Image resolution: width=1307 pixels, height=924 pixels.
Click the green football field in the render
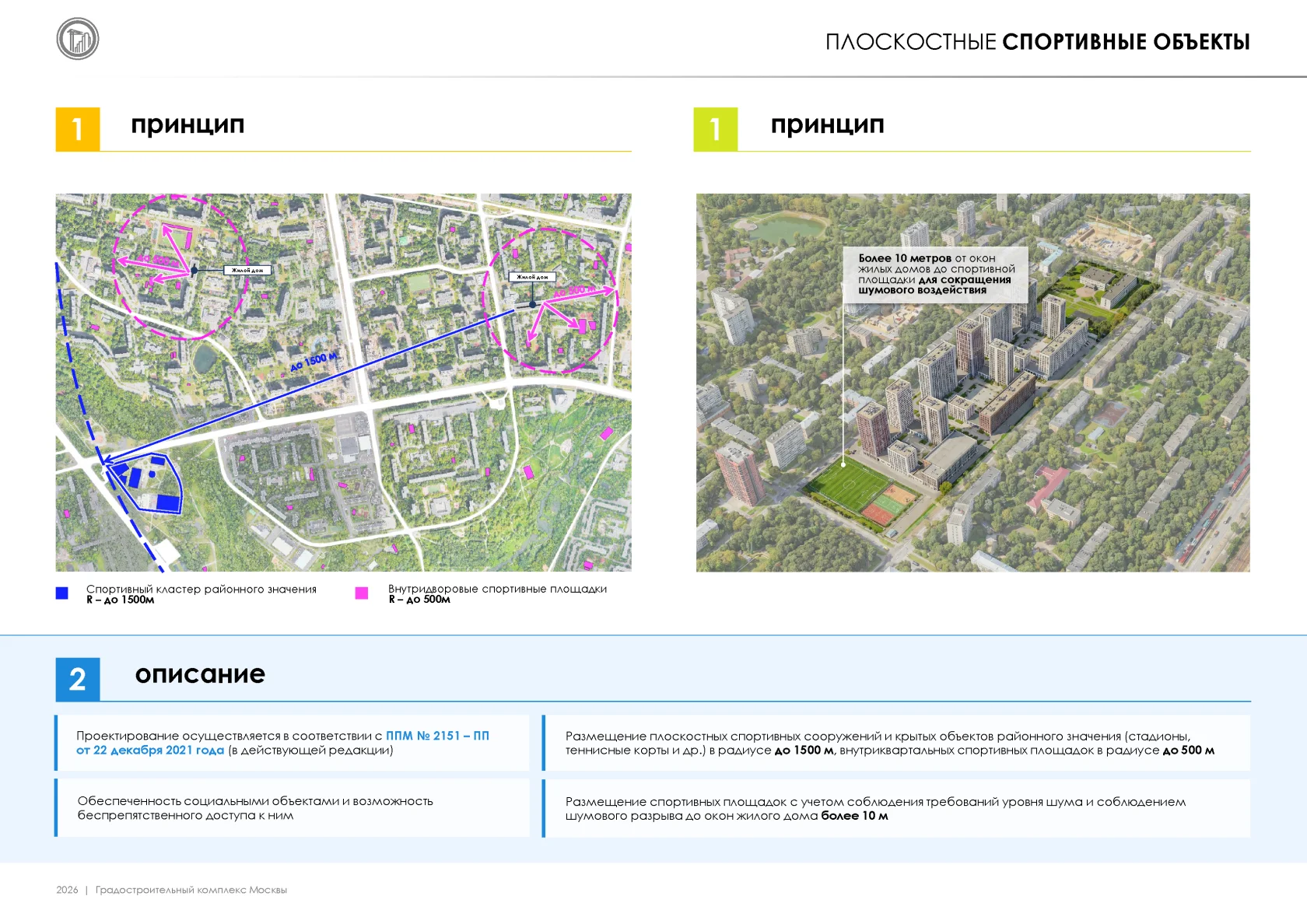coord(847,484)
